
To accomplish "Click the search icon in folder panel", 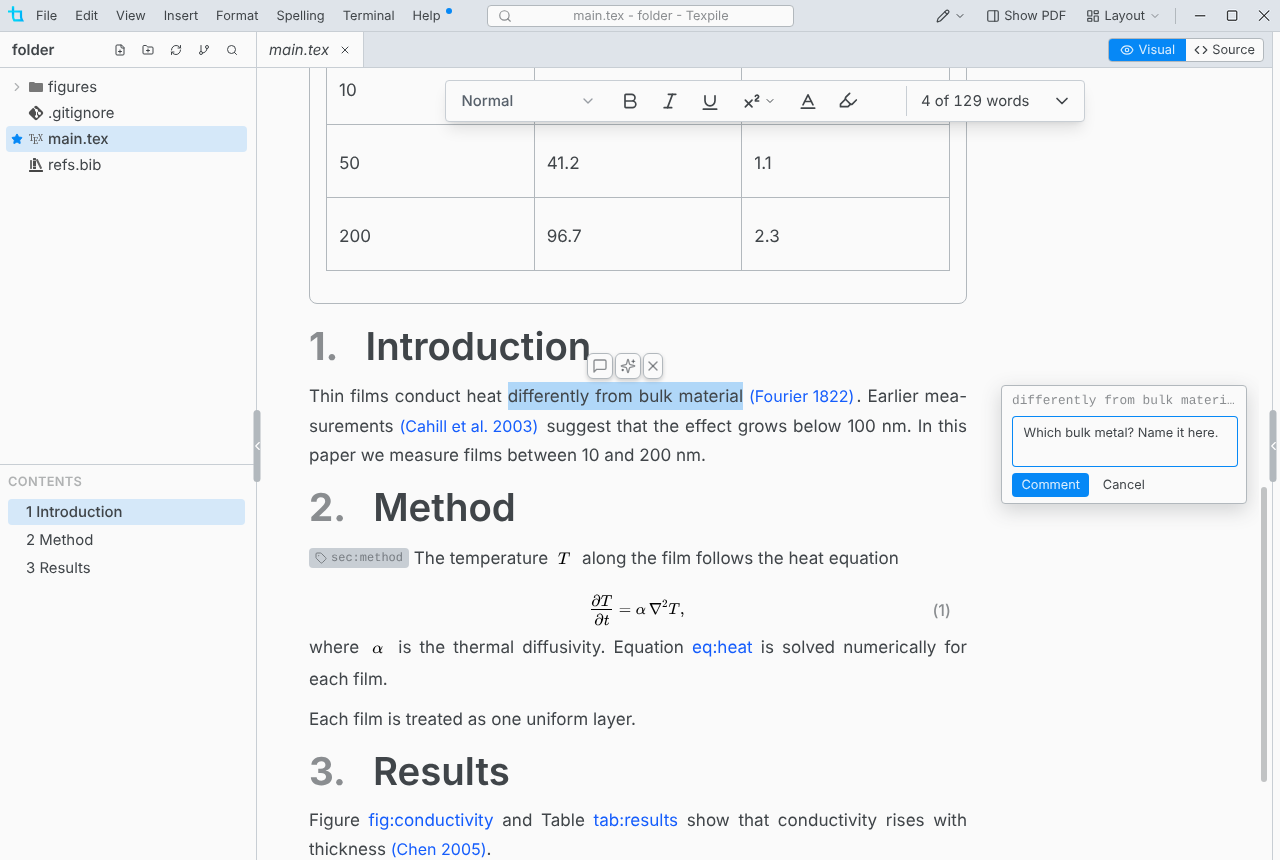I will (x=232, y=50).
